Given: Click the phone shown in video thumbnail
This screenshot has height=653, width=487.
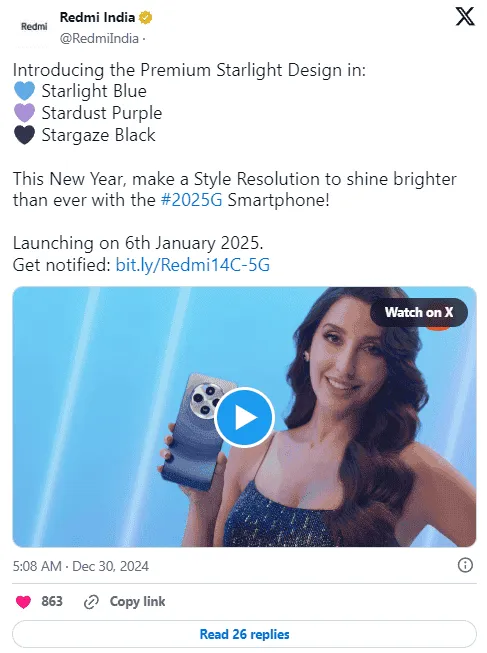Looking at the screenshot, I should coord(194,431).
